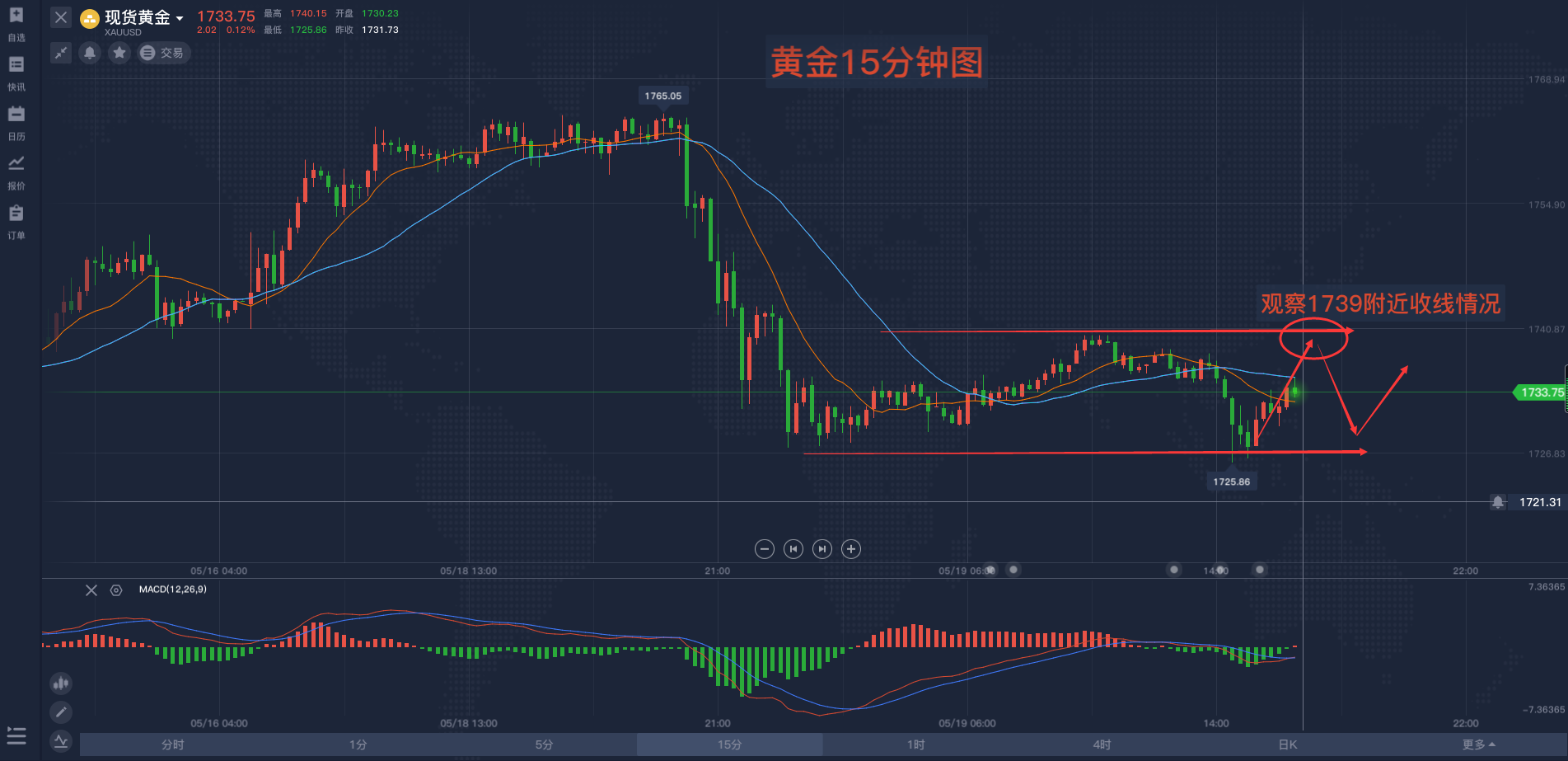This screenshot has width=1568, height=761.
Task: Close the 现货黄金 chart with the X button
Action: click(61, 17)
